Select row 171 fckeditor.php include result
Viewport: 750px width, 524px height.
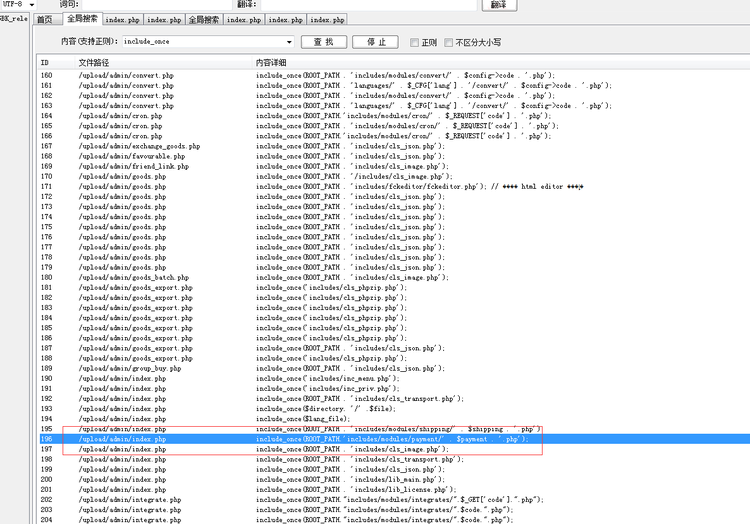coord(300,187)
